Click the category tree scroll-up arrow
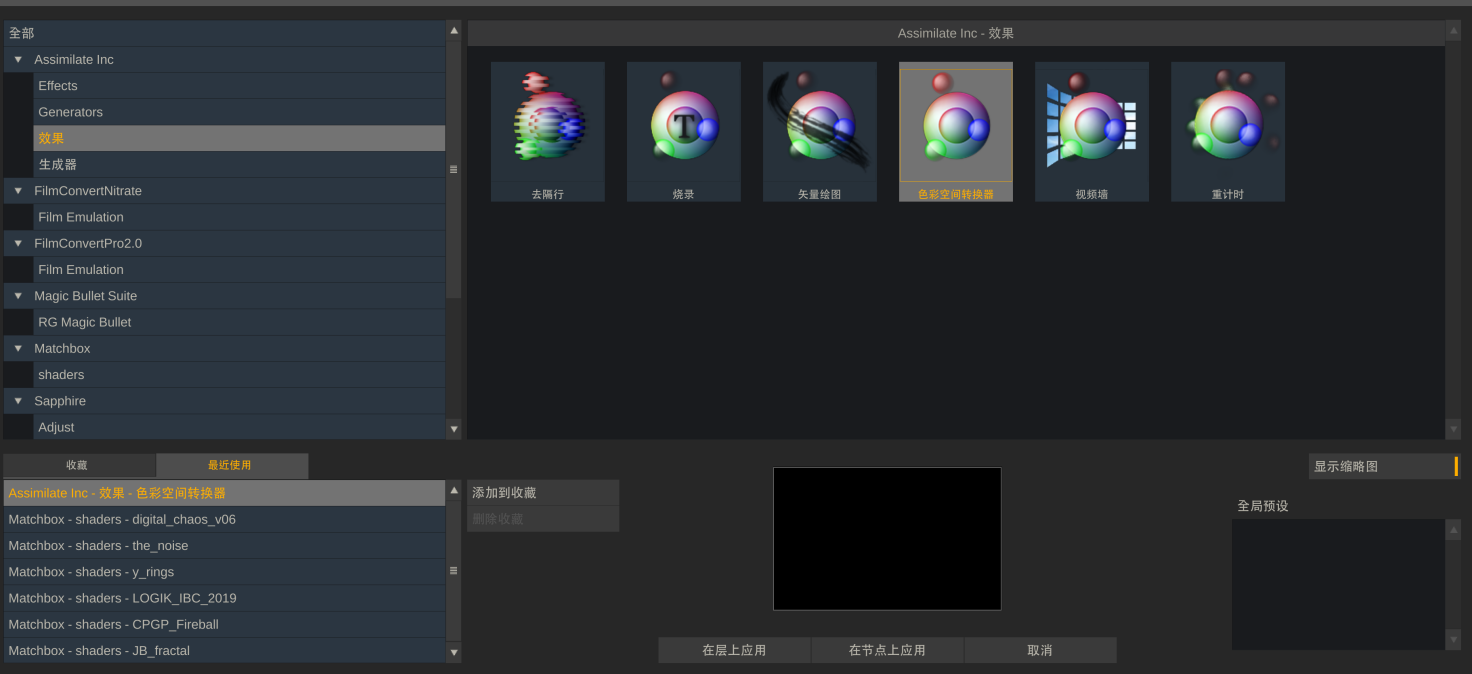The height and width of the screenshot is (674, 1472). pos(454,31)
